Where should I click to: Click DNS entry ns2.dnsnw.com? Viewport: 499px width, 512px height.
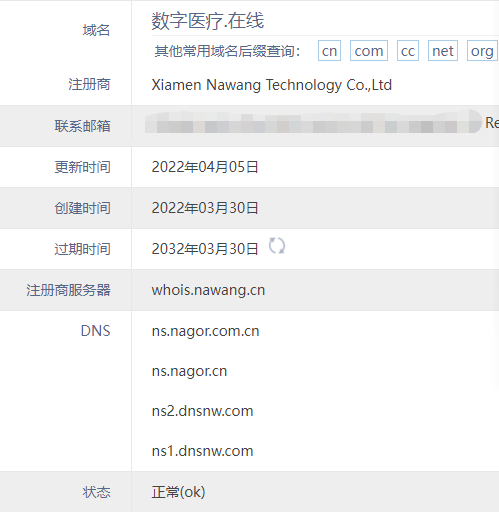[x=202, y=411]
